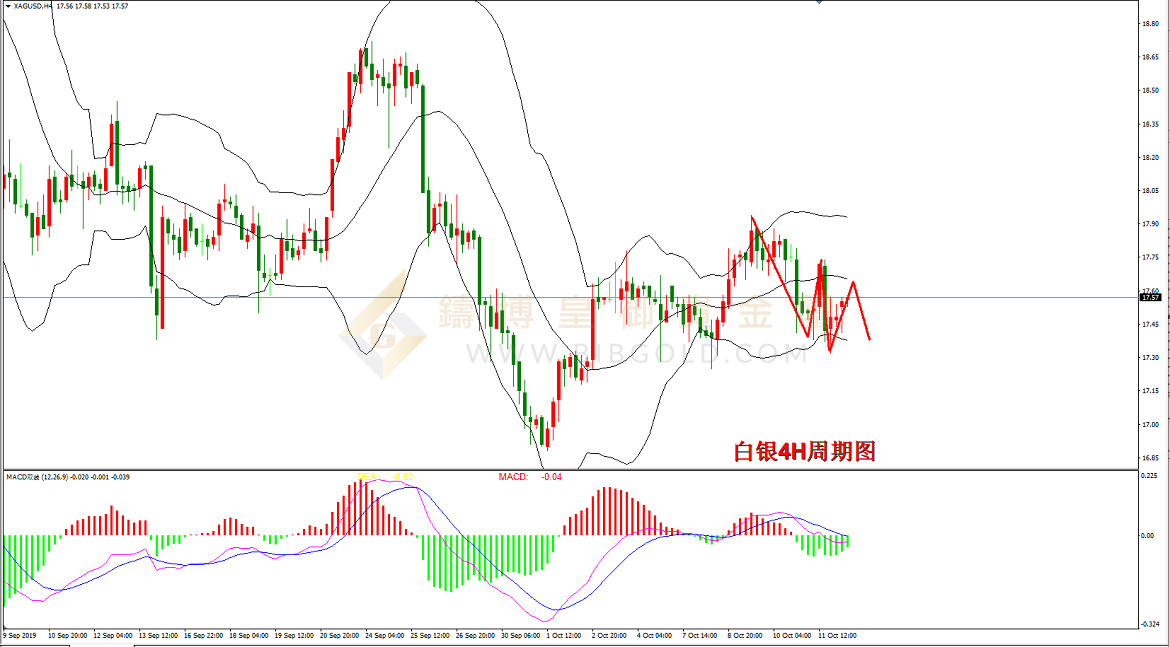Click the XAGUSD,H4 symbol title
The image size is (1170, 647).
coord(33,6)
